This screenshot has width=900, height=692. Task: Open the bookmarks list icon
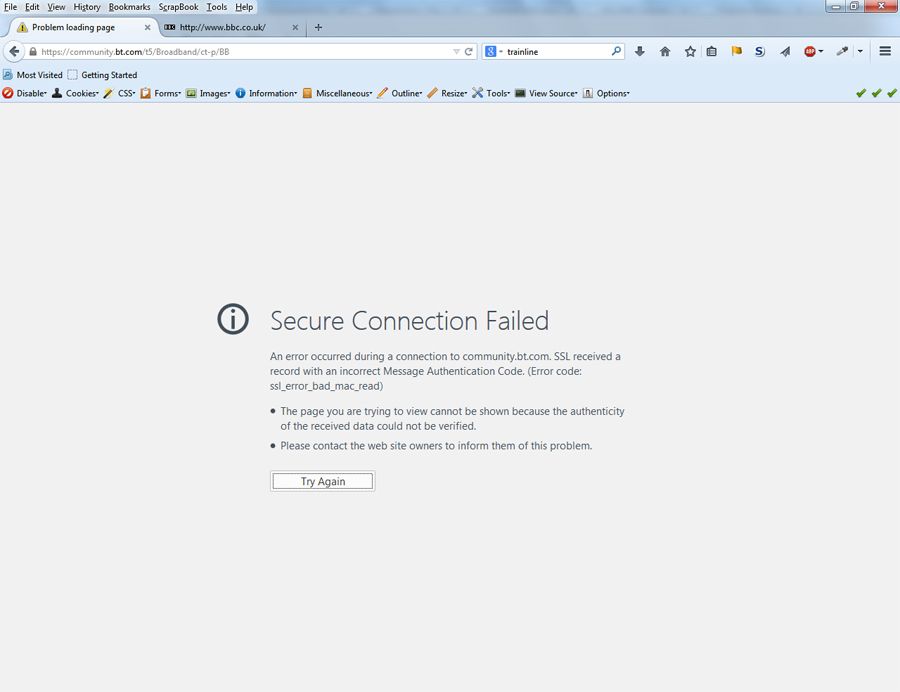click(712, 51)
